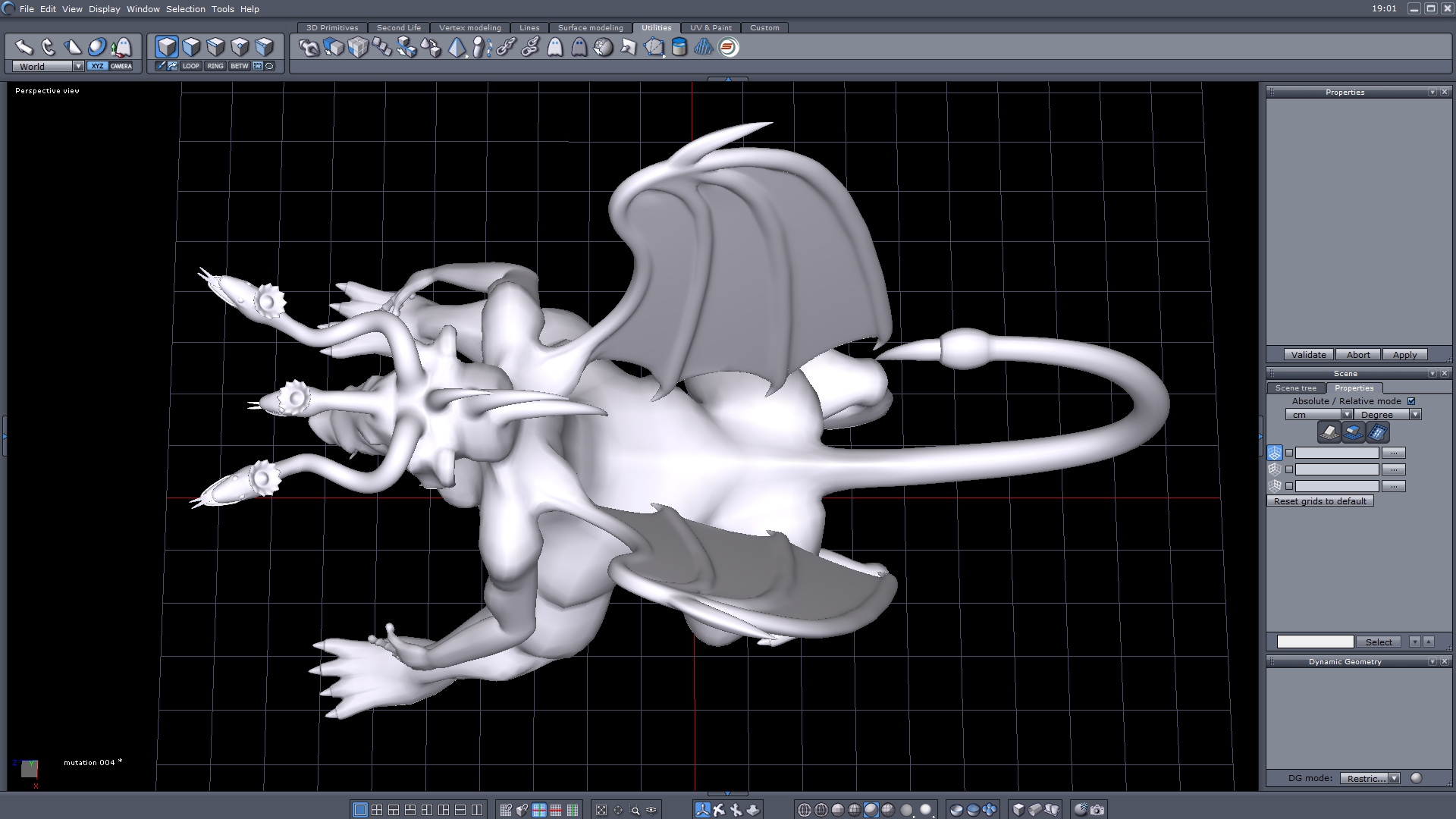Switch to four-viewport layout icon

377,810
